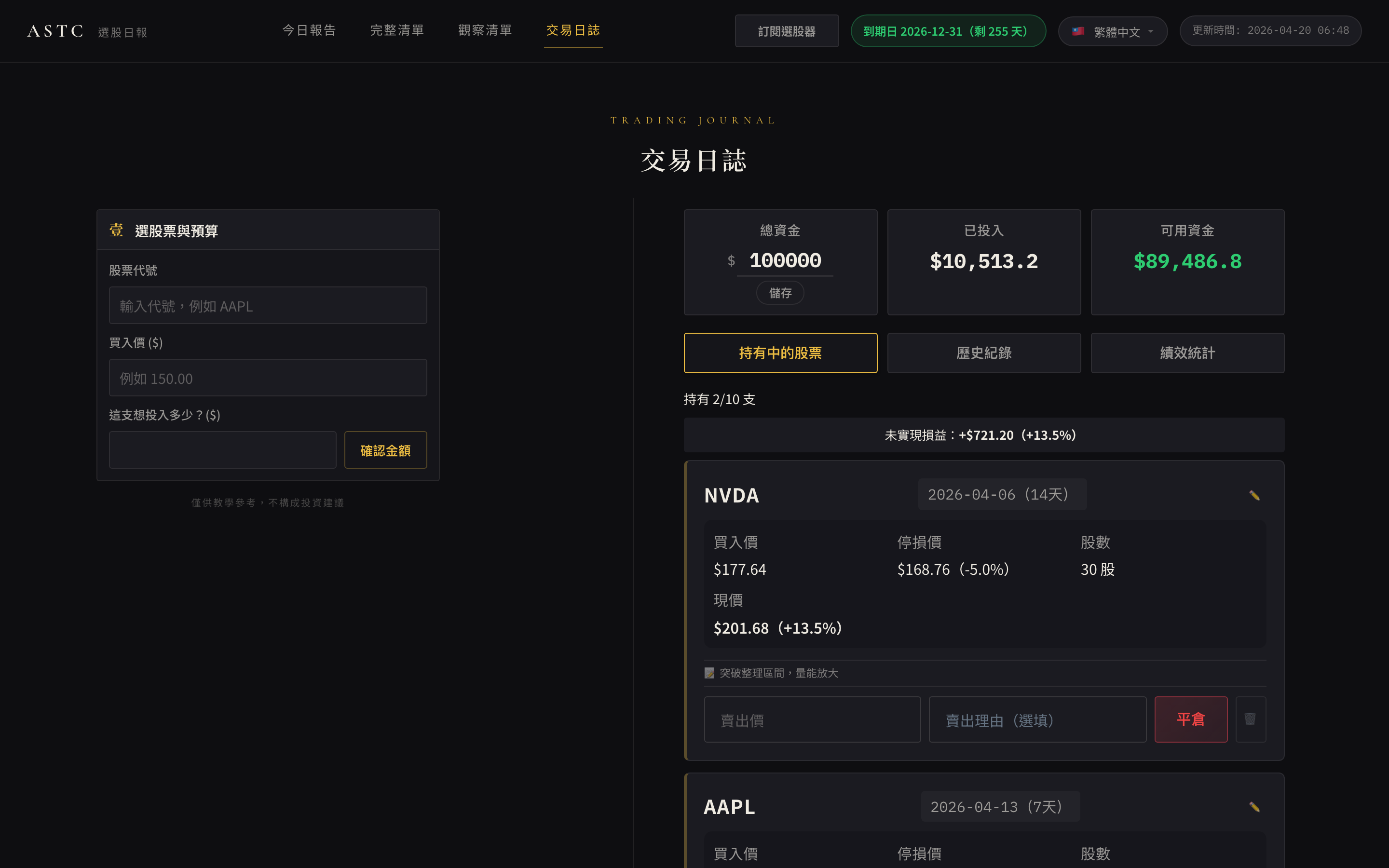Go to 今日報告 menu item
The width and height of the screenshot is (1389, 868).
[x=309, y=30]
